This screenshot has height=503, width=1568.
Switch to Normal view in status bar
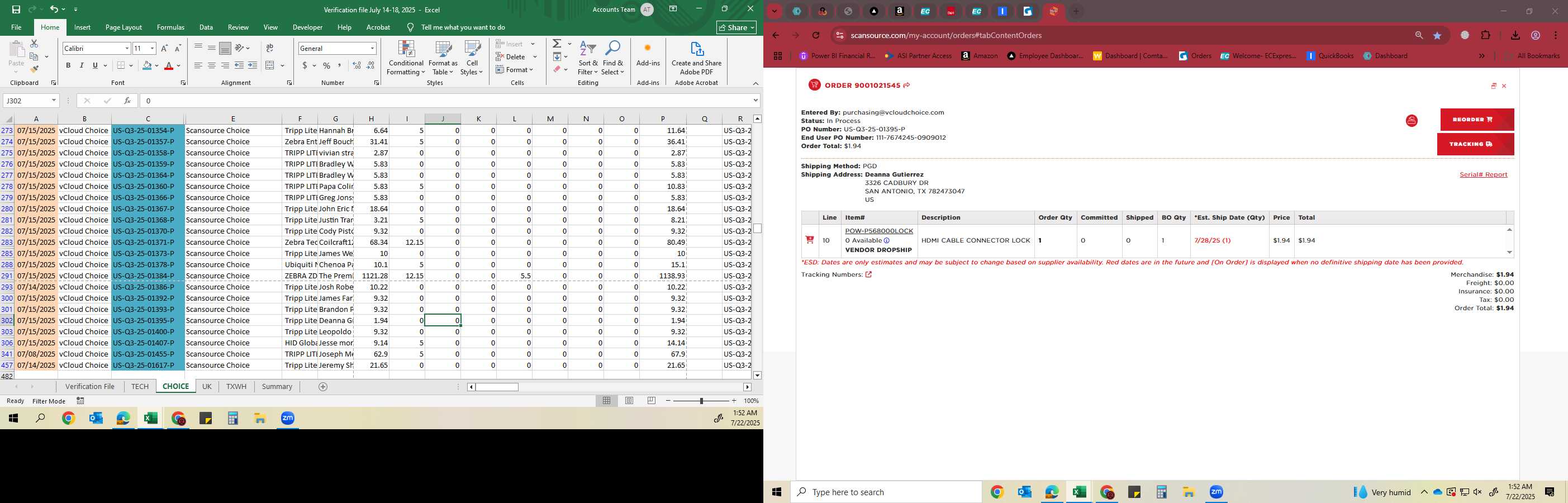[606, 401]
